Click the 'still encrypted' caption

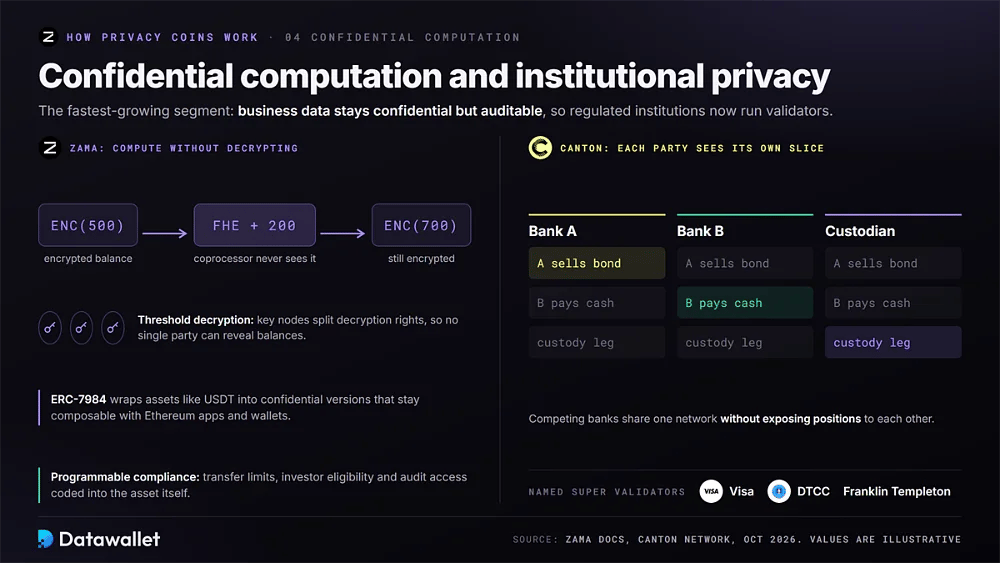[422, 258]
